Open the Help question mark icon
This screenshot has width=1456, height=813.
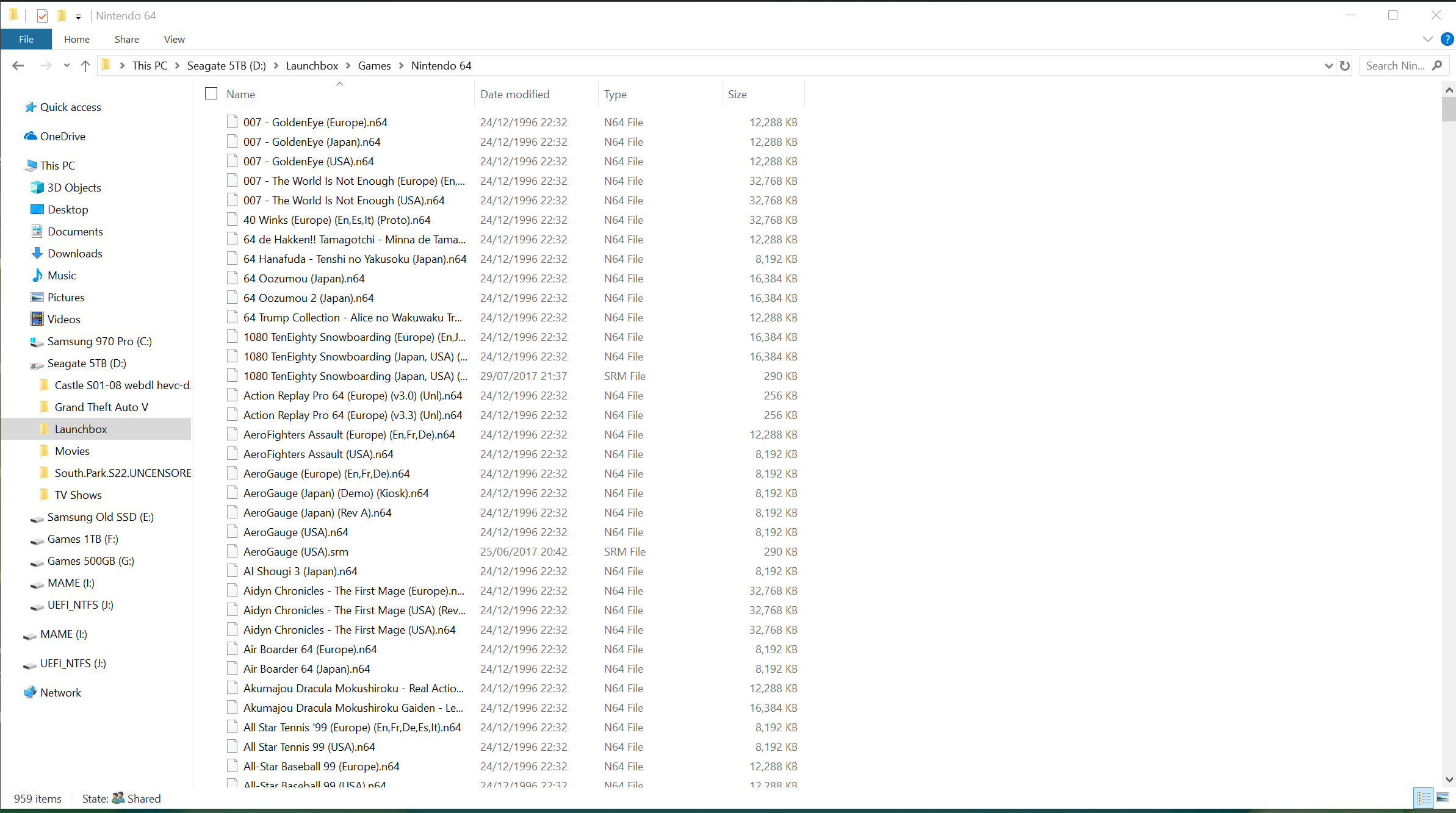click(x=1447, y=39)
